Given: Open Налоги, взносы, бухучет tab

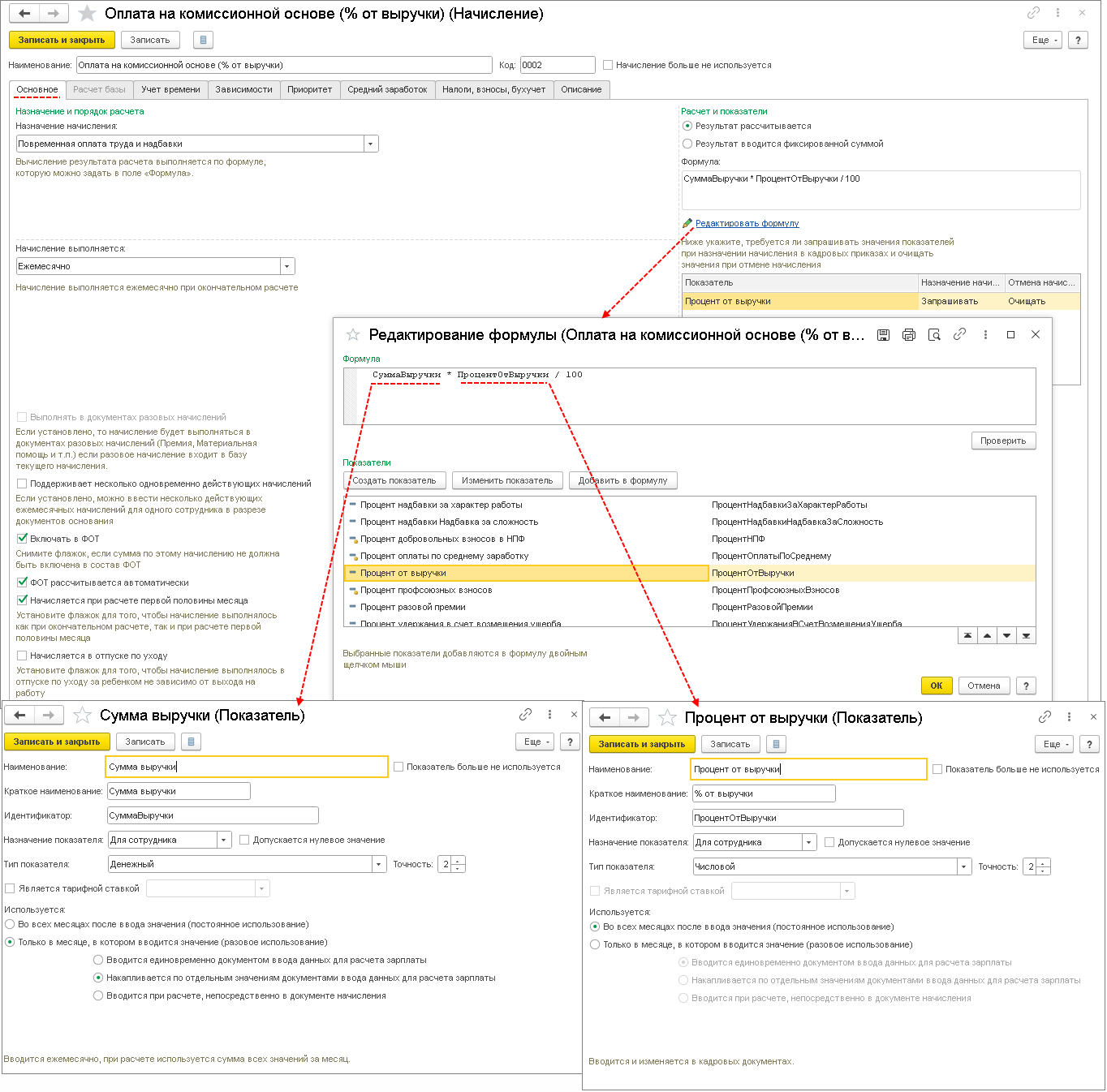Looking at the screenshot, I should point(494,89).
